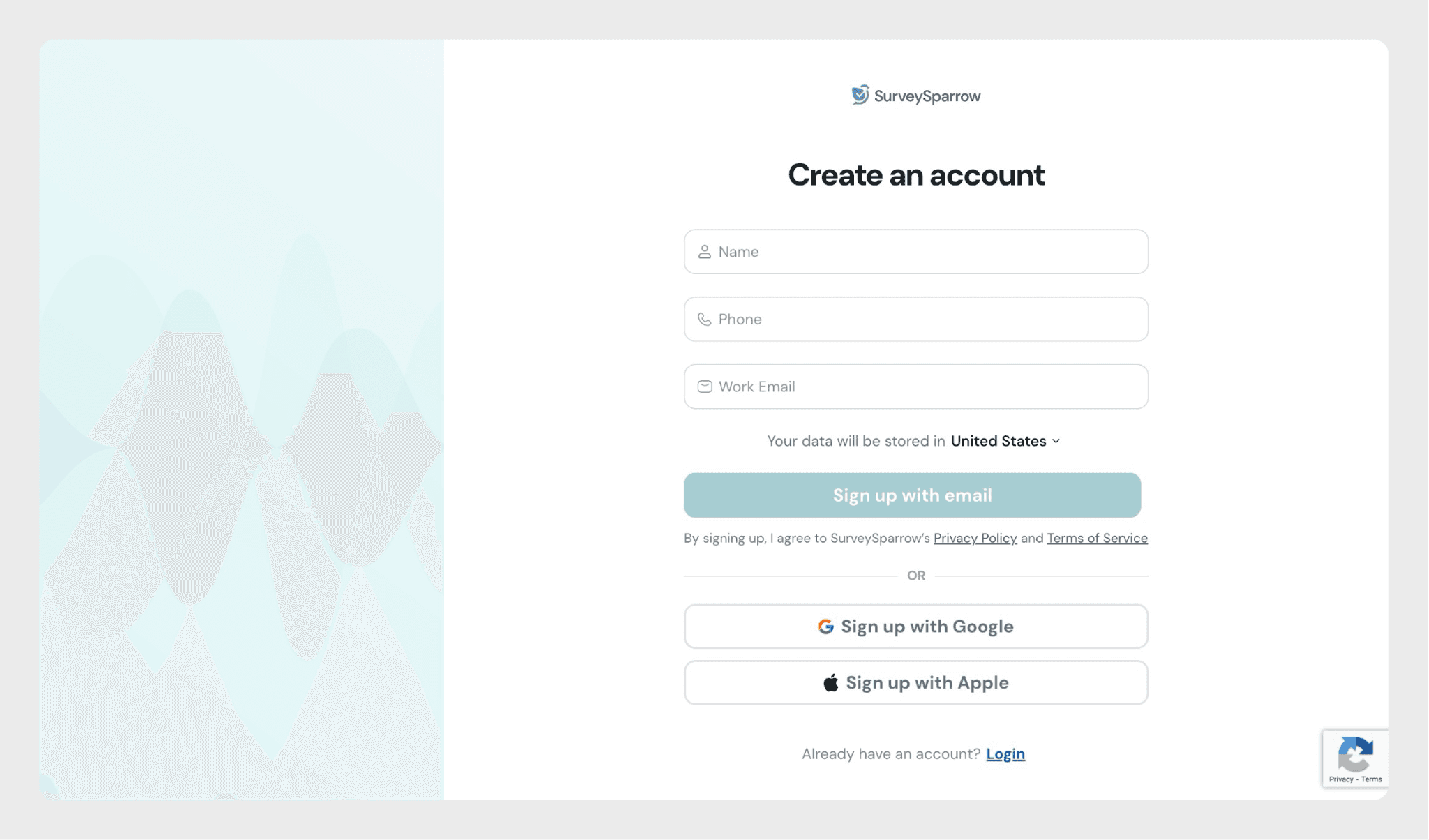
Task: Click the envelope icon in Work Email
Action: [x=705, y=387]
